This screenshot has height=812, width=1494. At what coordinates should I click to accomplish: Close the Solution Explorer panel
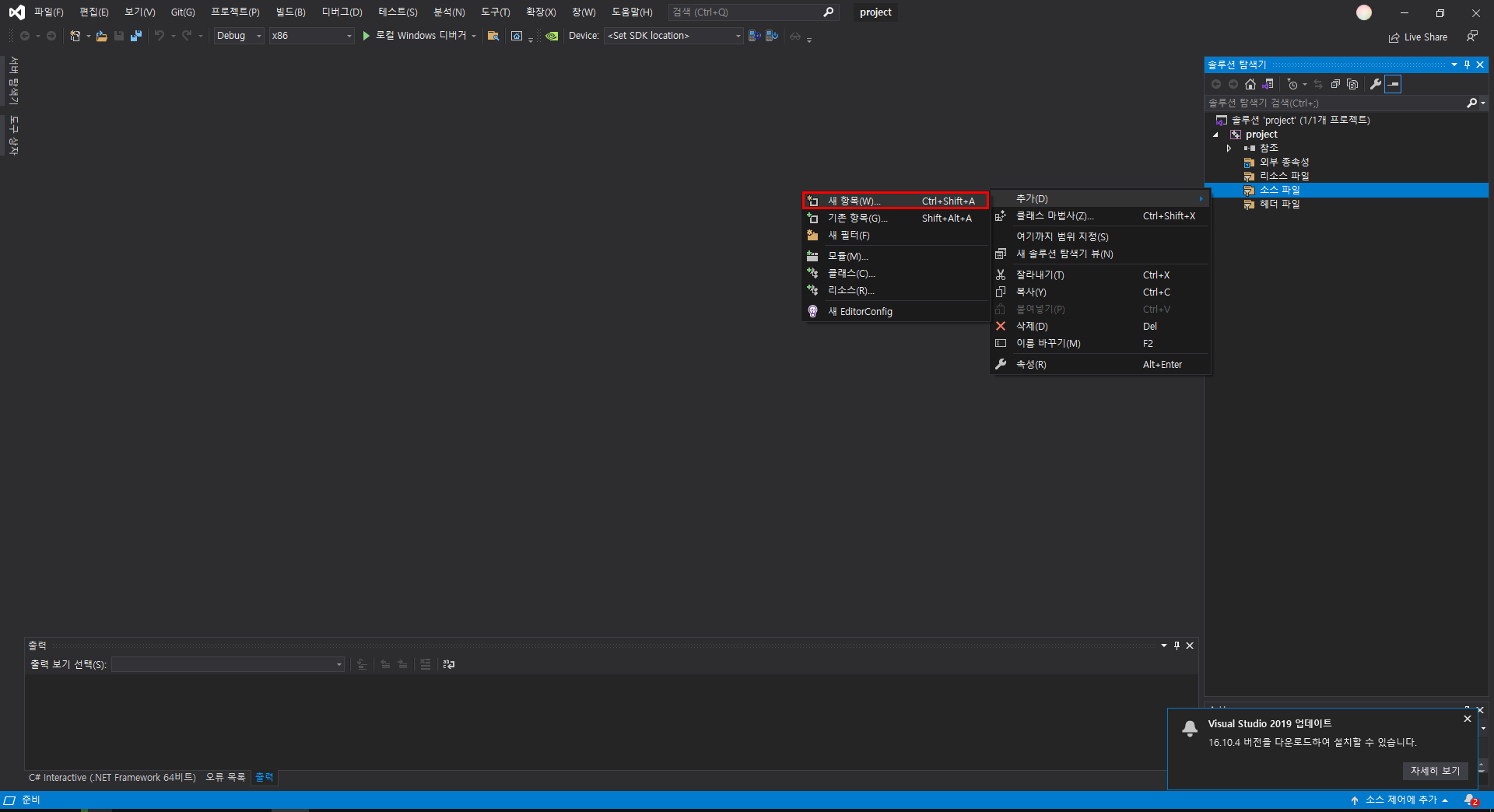click(x=1480, y=65)
